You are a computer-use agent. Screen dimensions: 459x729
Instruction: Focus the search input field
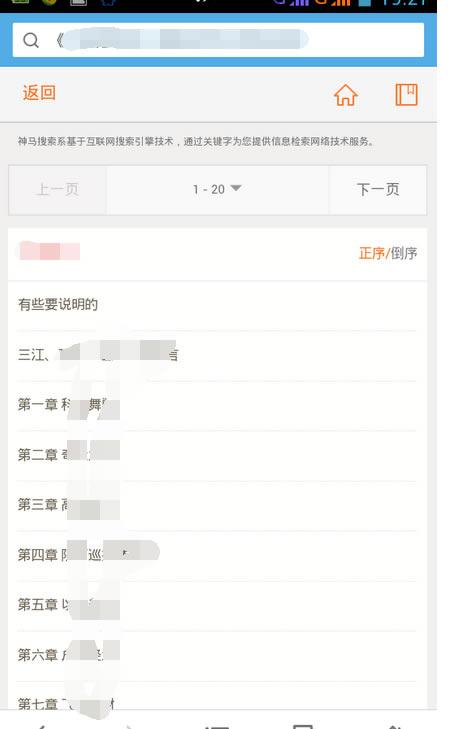[x=218, y=40]
